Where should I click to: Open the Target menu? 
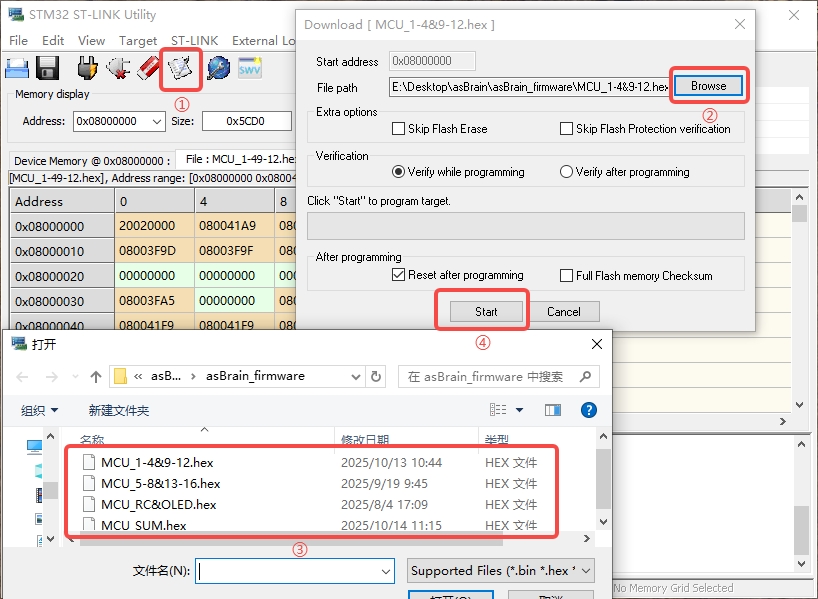[138, 41]
